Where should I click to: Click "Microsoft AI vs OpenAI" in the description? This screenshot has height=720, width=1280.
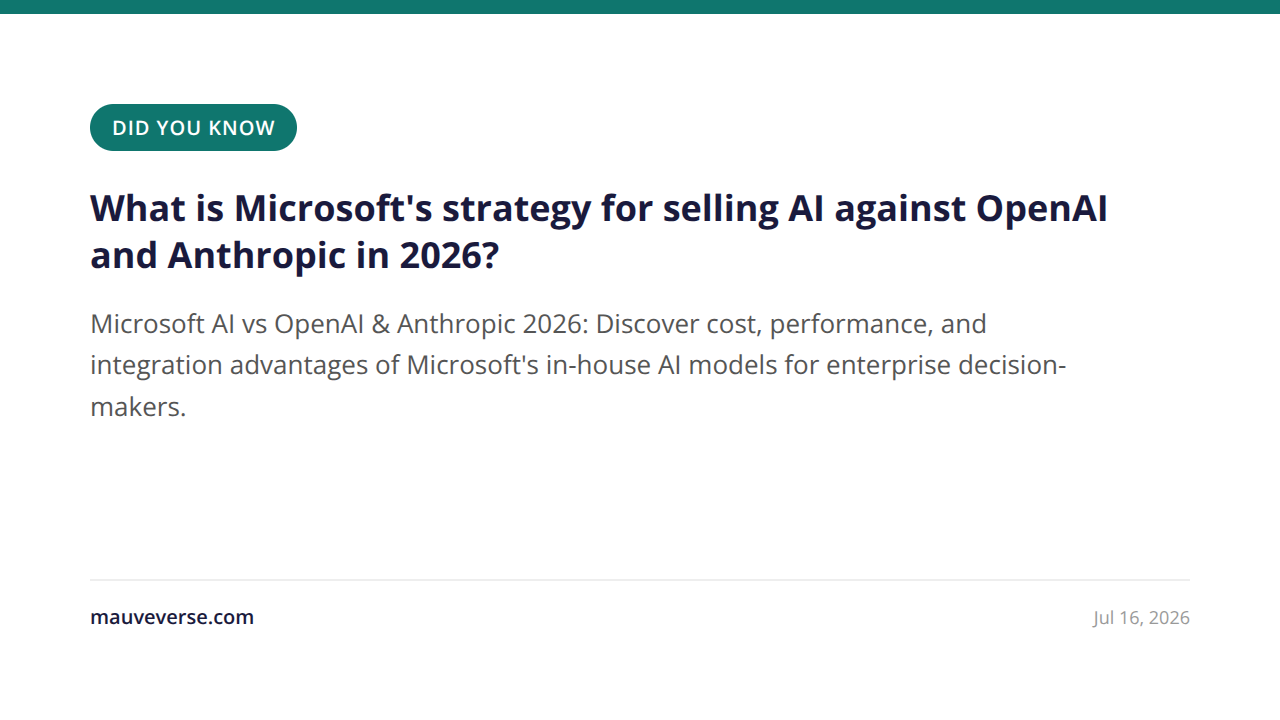tap(229, 324)
